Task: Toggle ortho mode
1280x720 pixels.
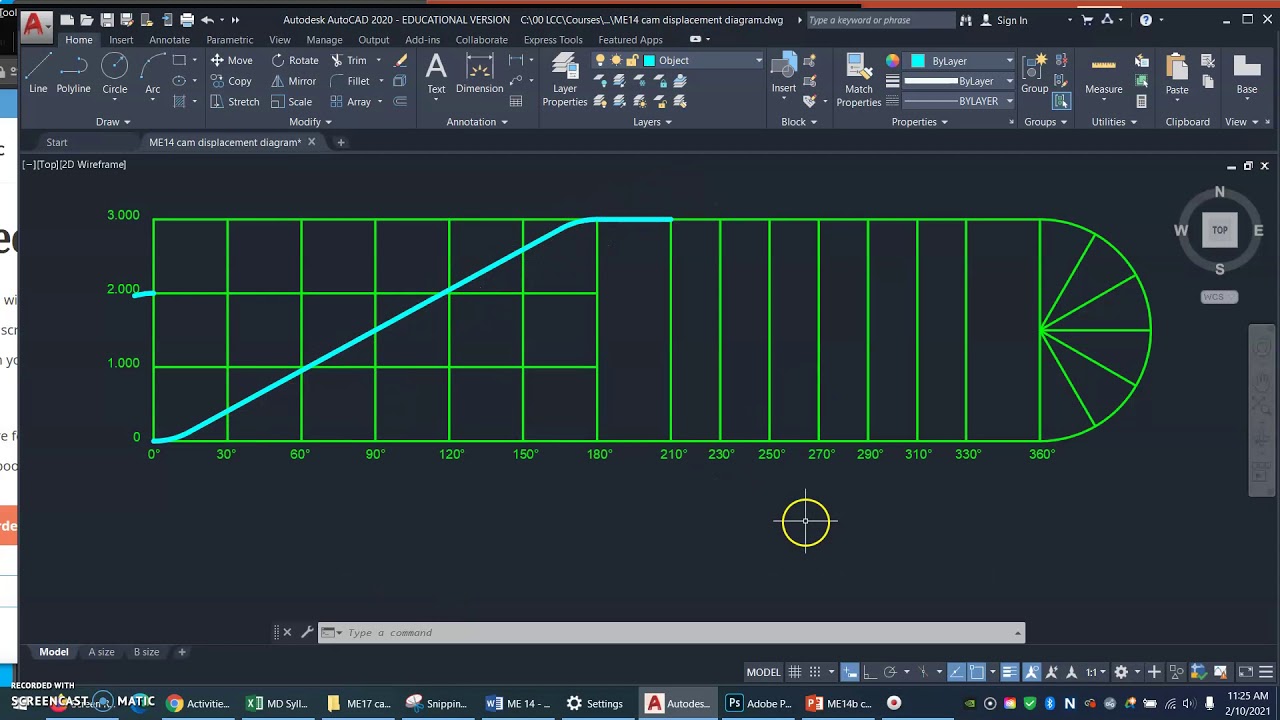Action: tap(869, 672)
